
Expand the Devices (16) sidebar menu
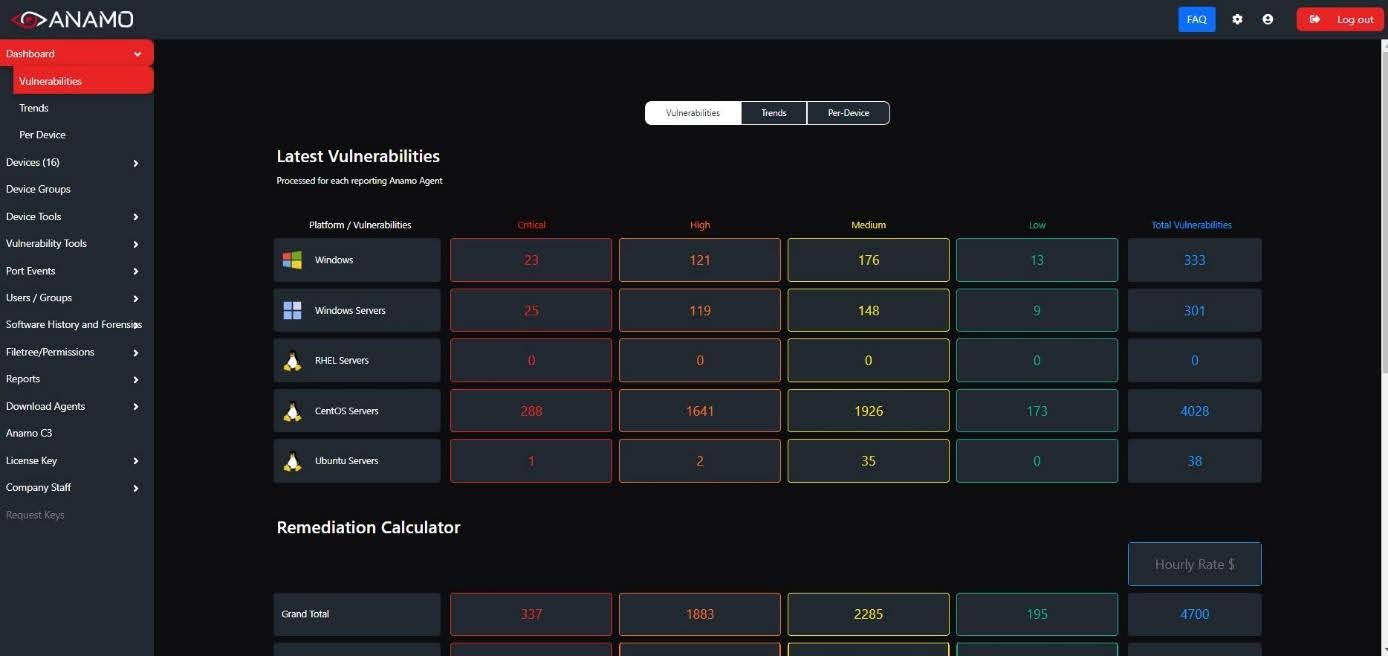tap(136, 163)
